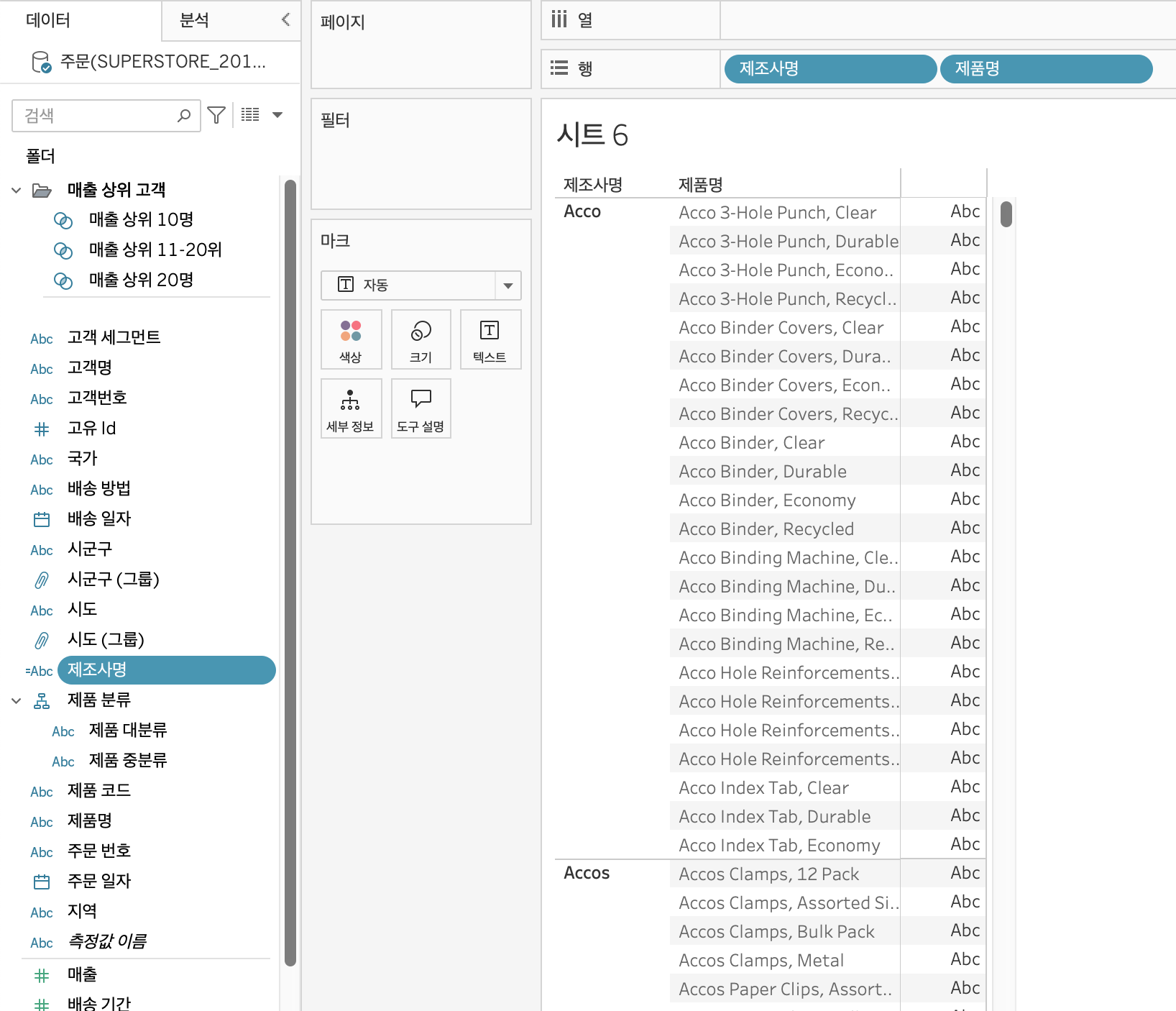Click the table vertical scrollbar thumb
This screenshot has height=1011, width=1176.
1006,214
